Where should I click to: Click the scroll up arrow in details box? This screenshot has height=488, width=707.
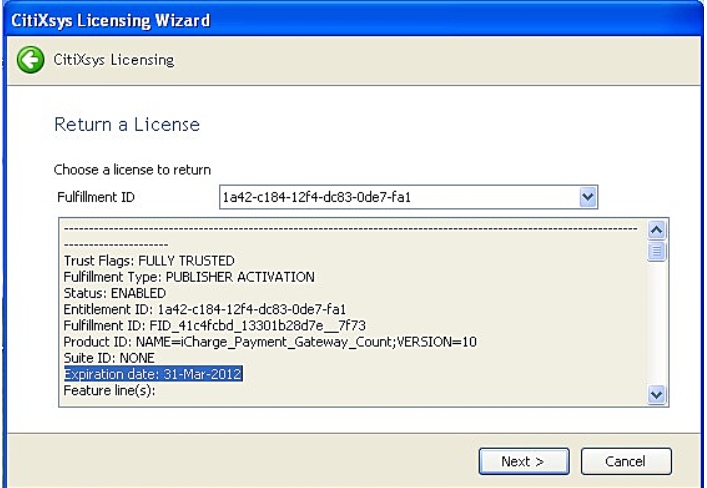point(656,230)
